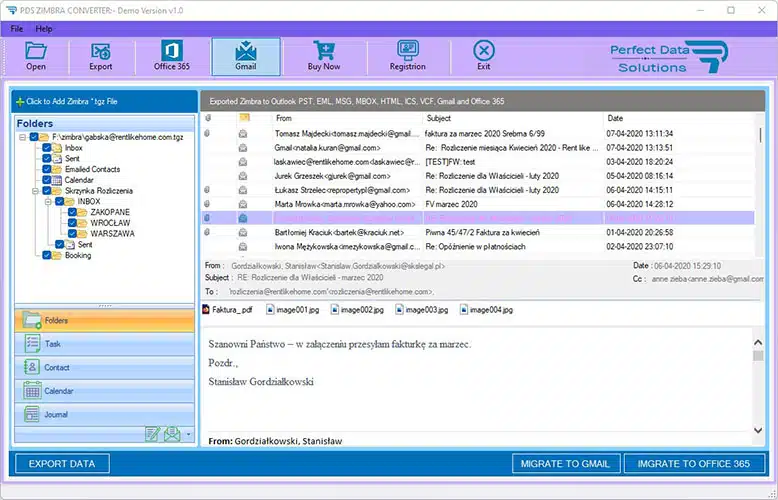Click the green plus Add Zimbra file icon

coord(20,102)
